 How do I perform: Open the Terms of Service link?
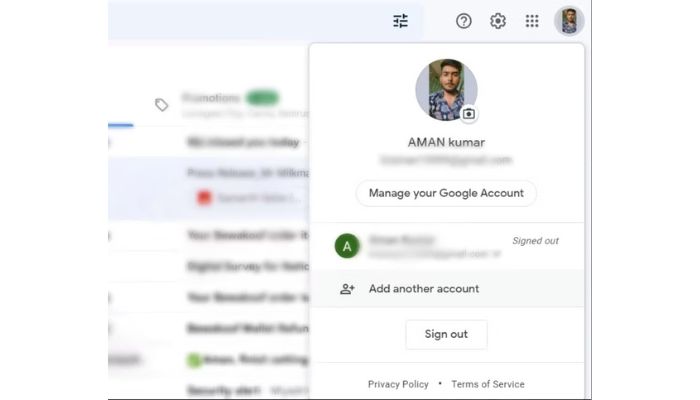point(488,384)
